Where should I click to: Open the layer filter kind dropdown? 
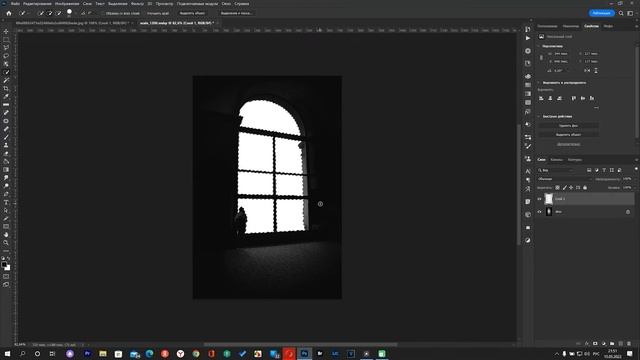pyautogui.click(x=556, y=170)
